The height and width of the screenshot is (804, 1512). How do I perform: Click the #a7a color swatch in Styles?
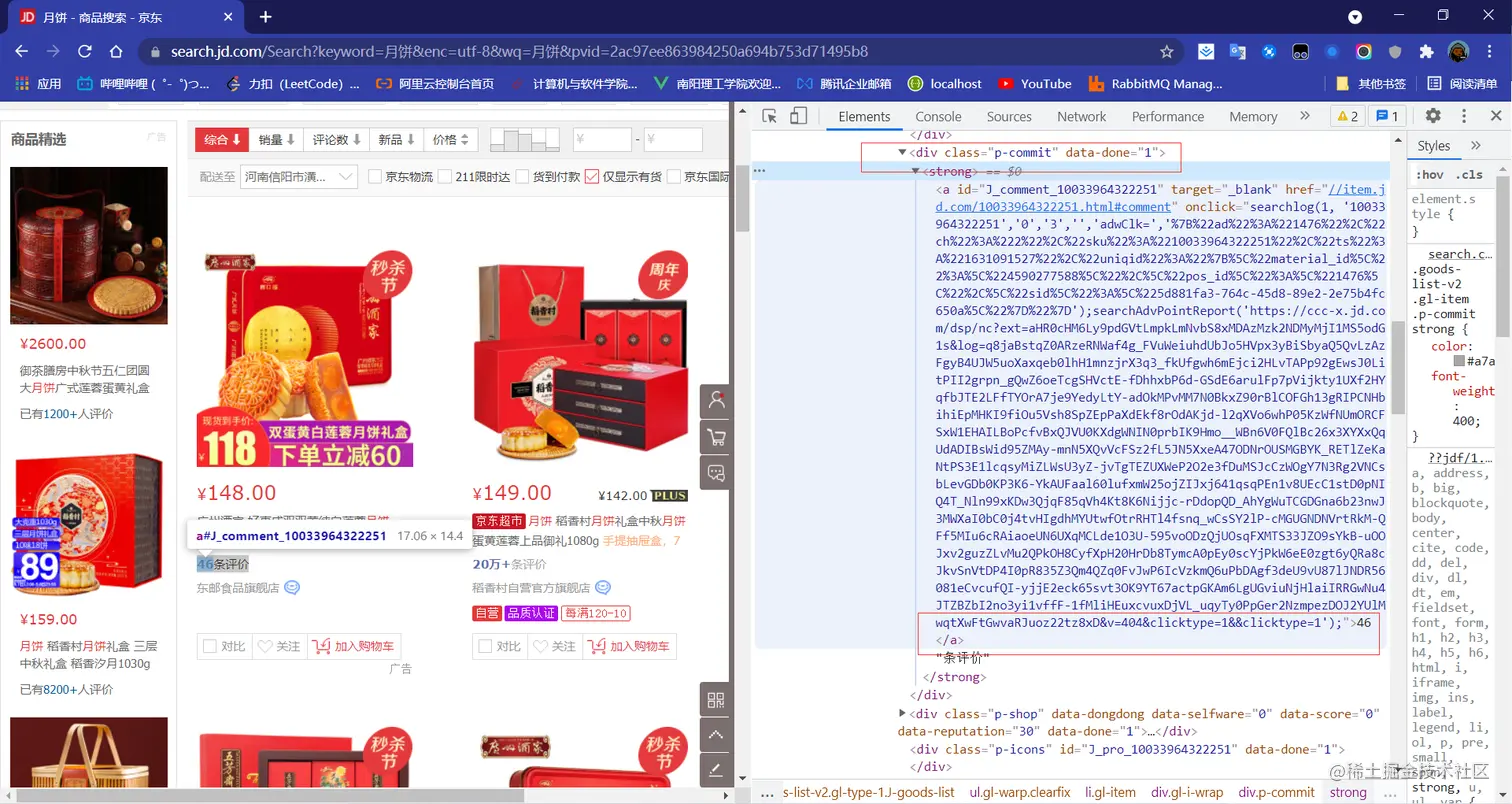1459,360
